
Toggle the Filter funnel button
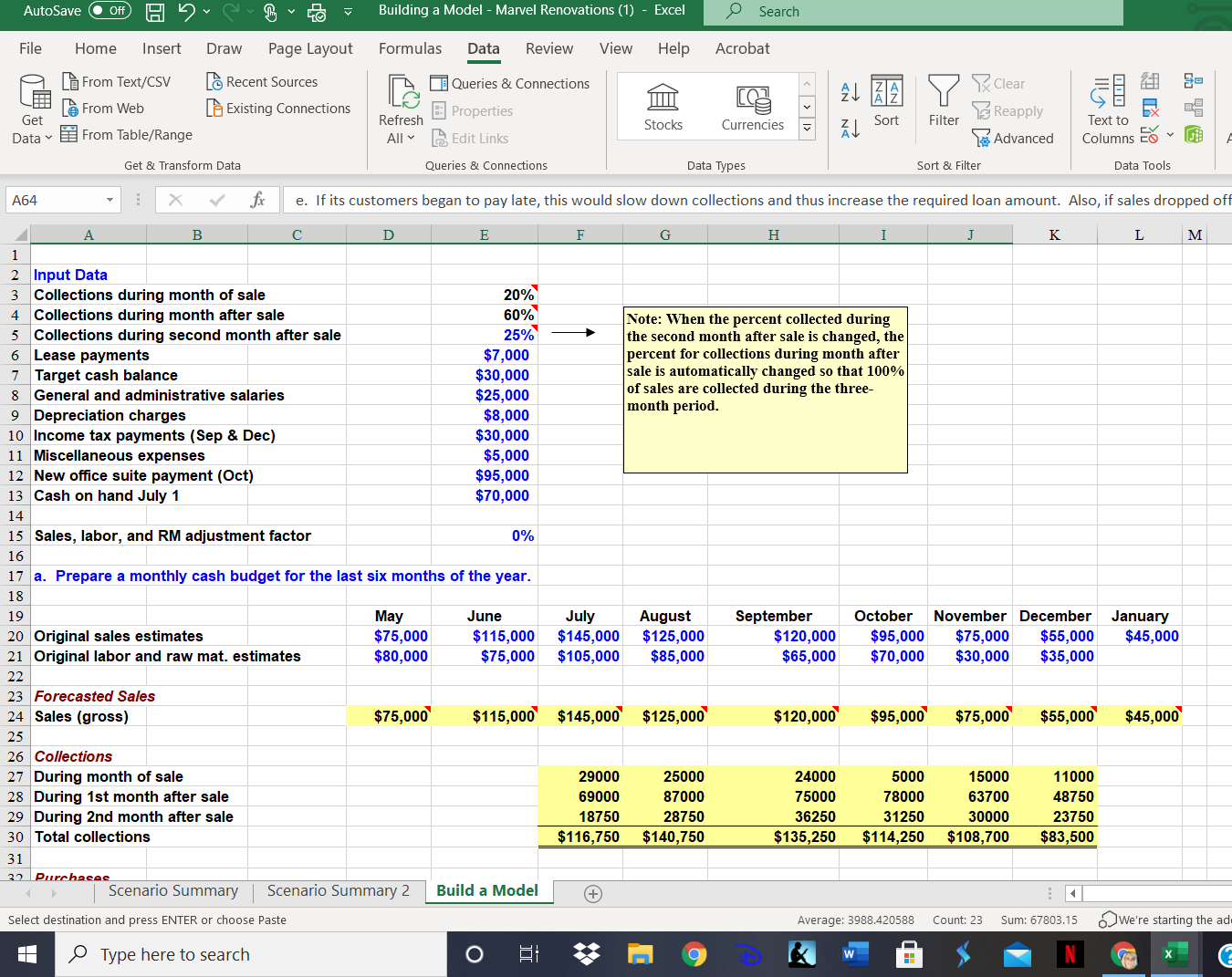coord(944,101)
